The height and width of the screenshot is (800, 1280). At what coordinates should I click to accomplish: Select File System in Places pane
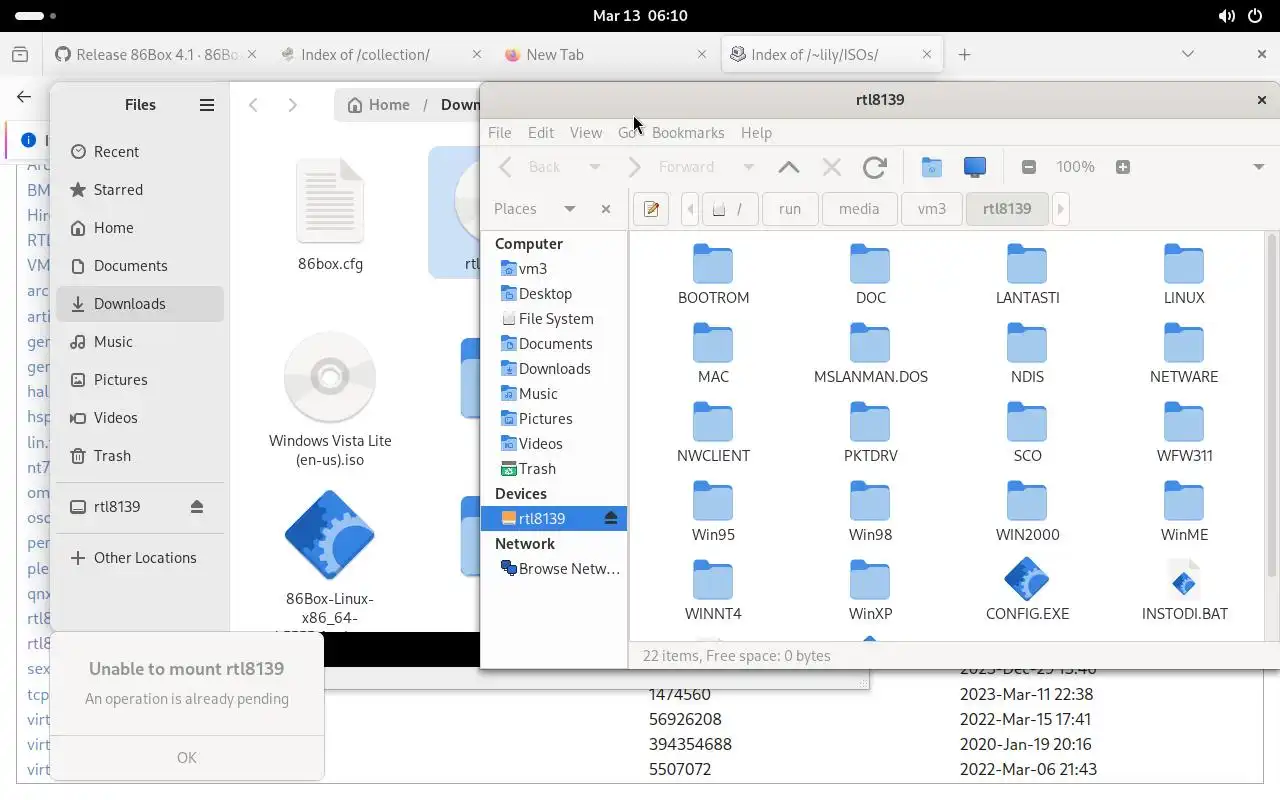pos(555,319)
